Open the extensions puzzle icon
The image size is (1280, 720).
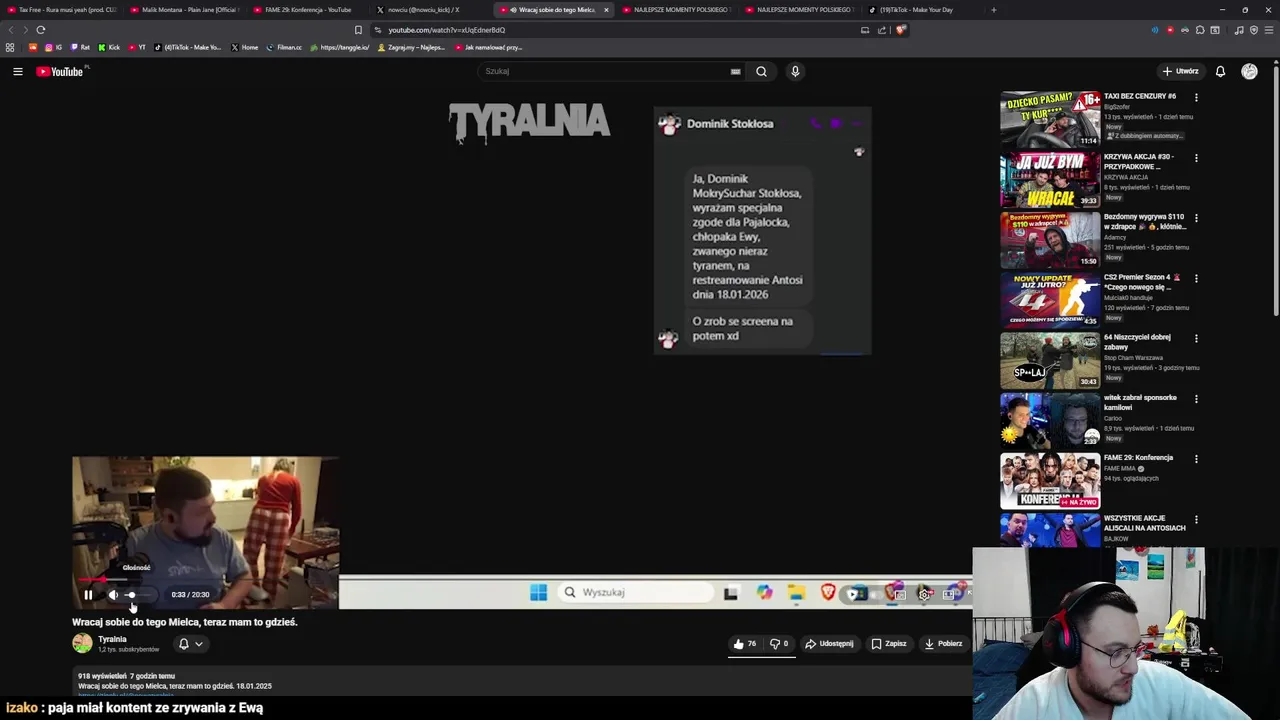(1200, 30)
